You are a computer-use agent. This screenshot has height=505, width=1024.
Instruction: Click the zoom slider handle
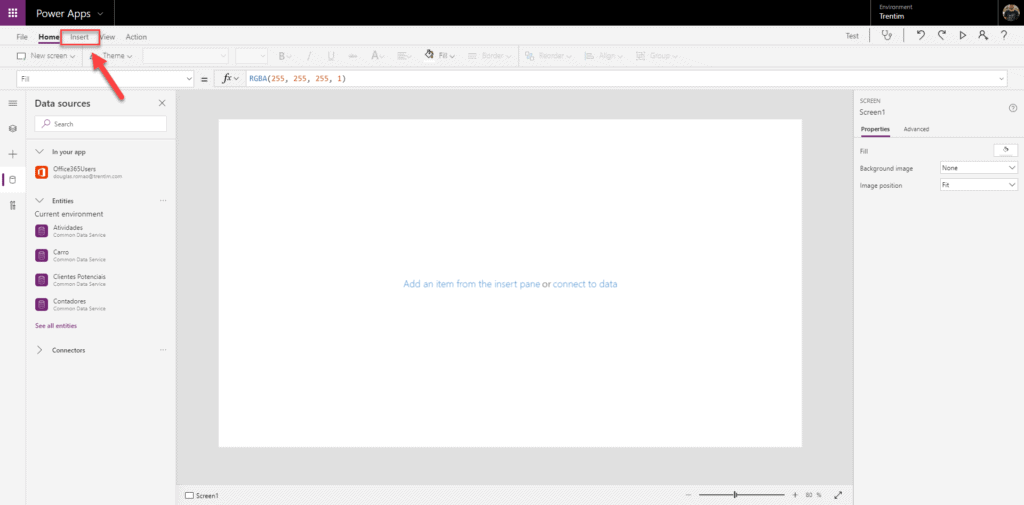pos(735,494)
